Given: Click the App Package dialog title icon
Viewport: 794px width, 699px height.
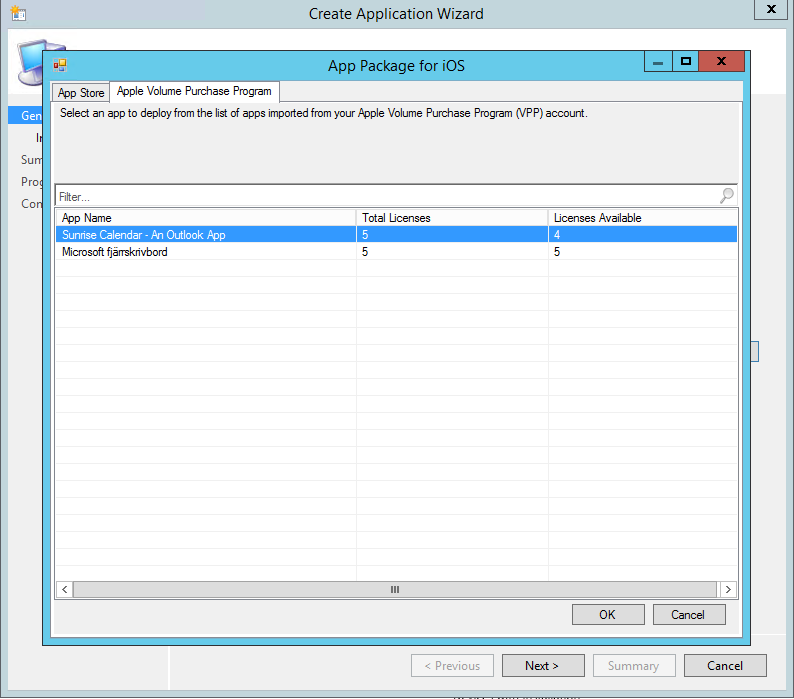Looking at the screenshot, I should 60,66.
